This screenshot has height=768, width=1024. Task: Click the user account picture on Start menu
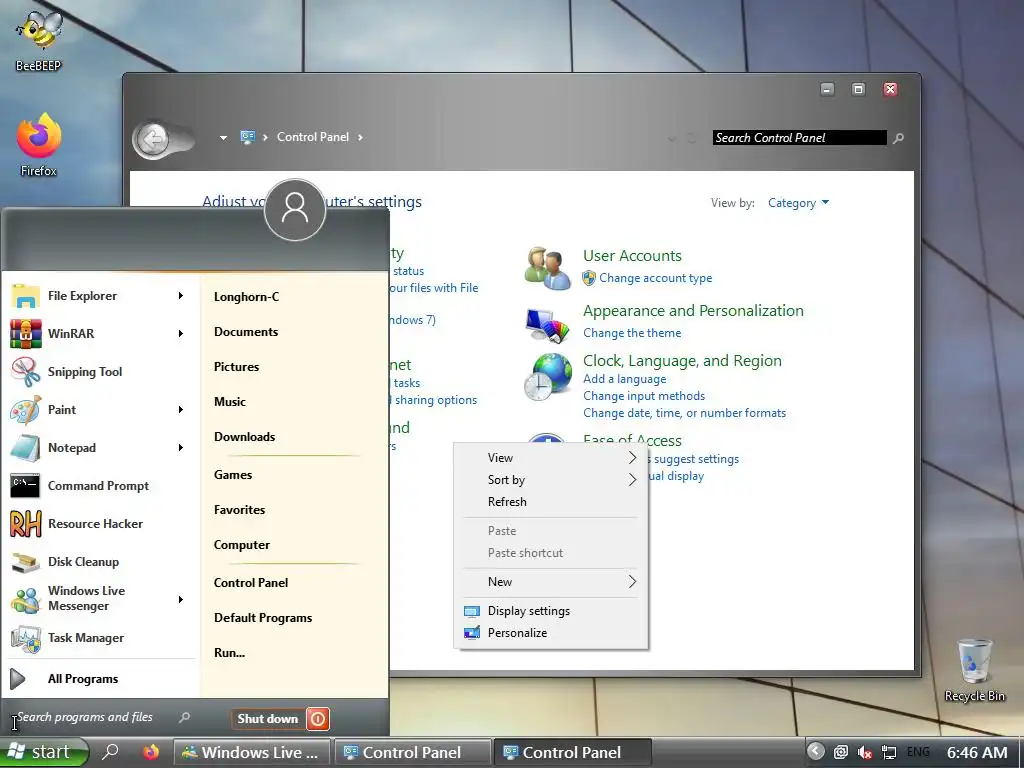click(295, 210)
